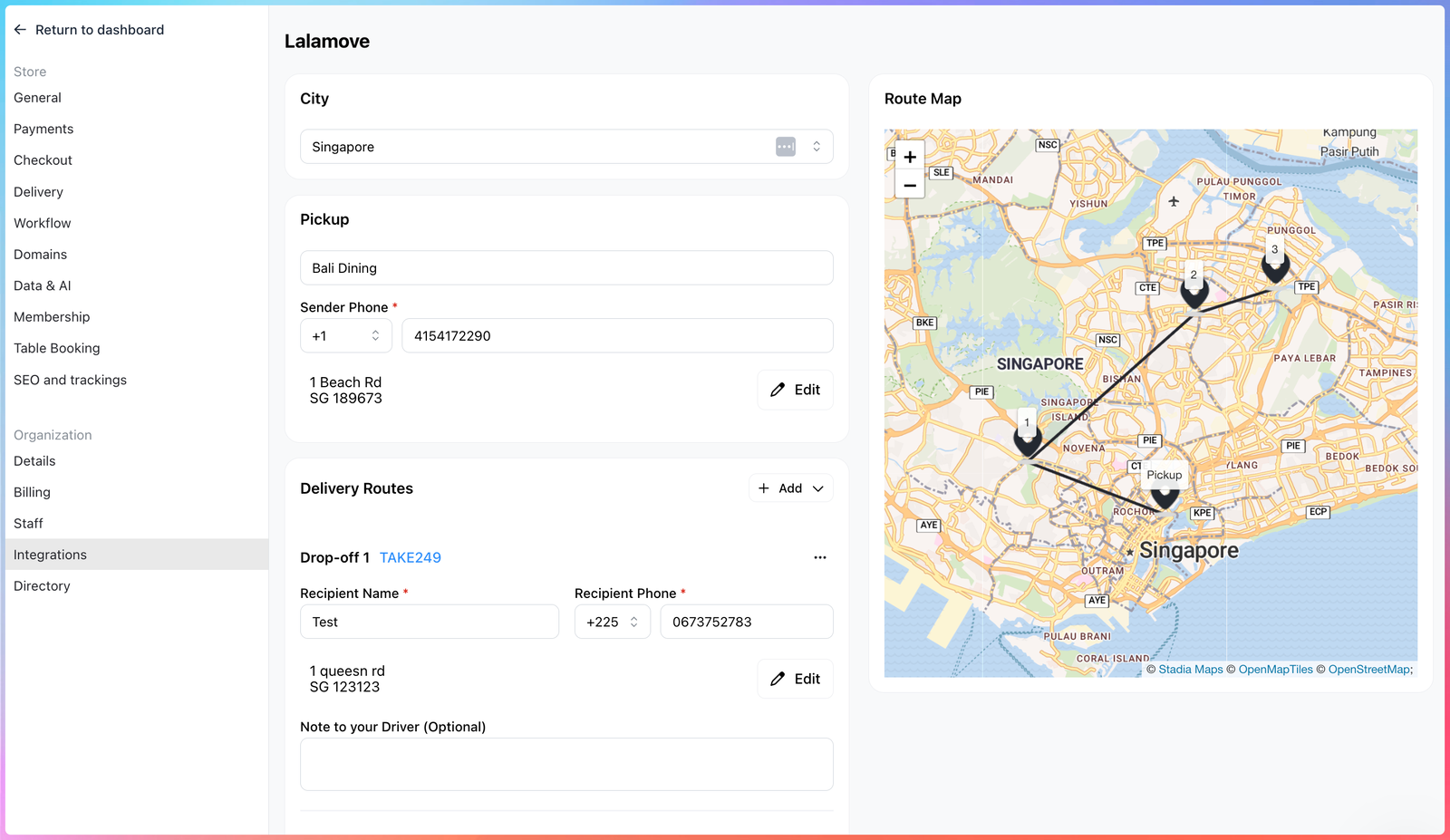The image size is (1450, 840).
Task: Edit the pickup address 1 Beach Rd
Action: [795, 390]
